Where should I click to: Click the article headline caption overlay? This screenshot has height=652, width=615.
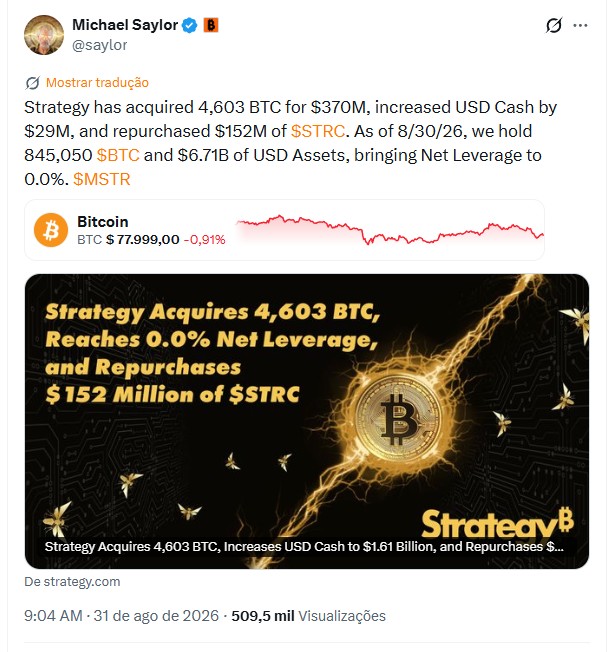(x=304, y=546)
